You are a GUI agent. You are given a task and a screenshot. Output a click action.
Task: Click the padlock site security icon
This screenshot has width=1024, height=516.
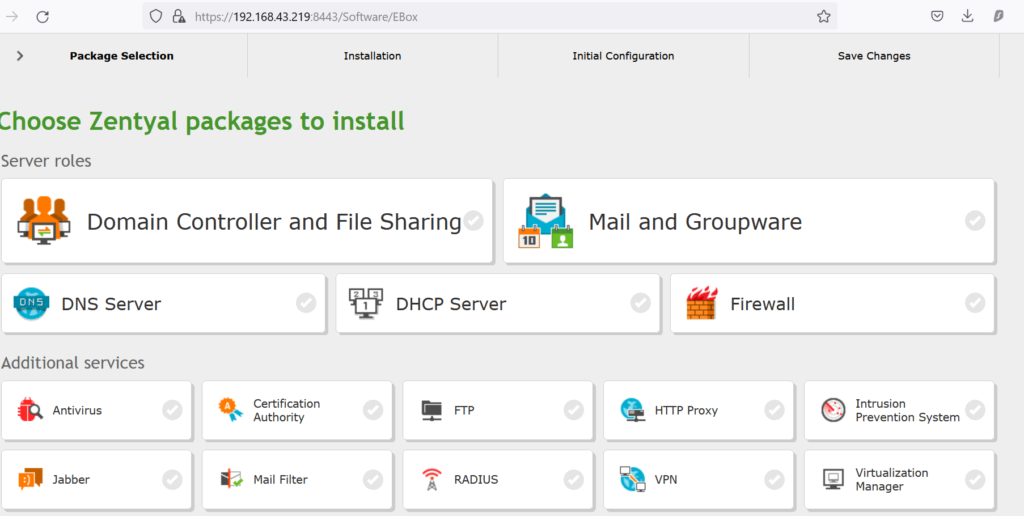point(178,17)
